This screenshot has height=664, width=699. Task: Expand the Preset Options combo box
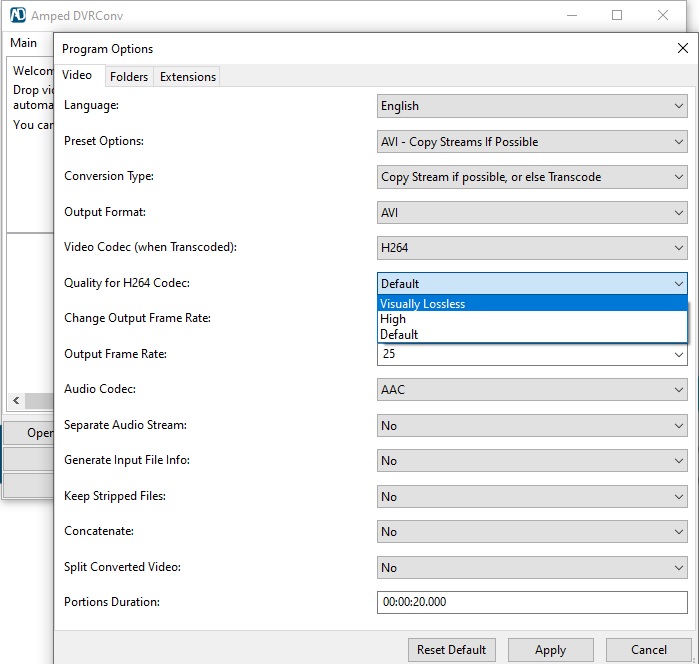click(532, 142)
